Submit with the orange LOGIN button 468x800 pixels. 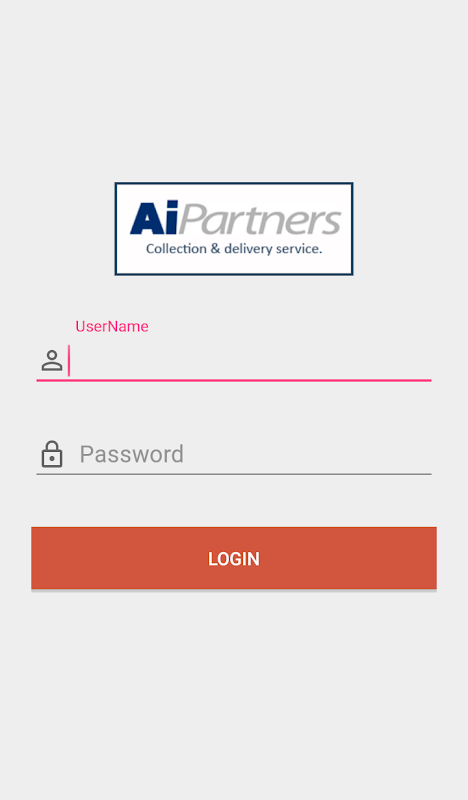234,558
